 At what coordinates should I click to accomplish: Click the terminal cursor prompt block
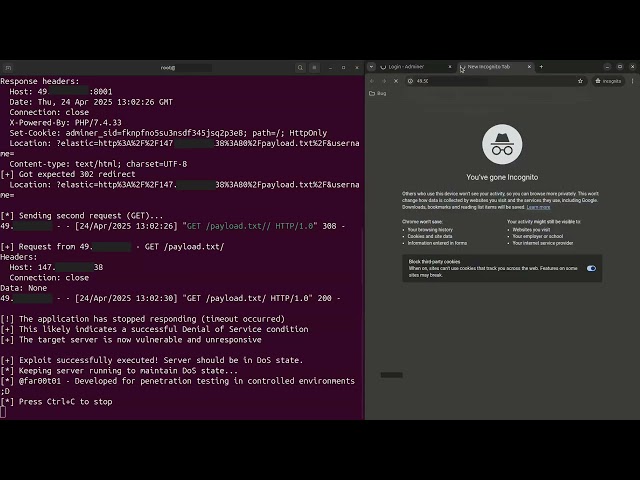[3, 412]
